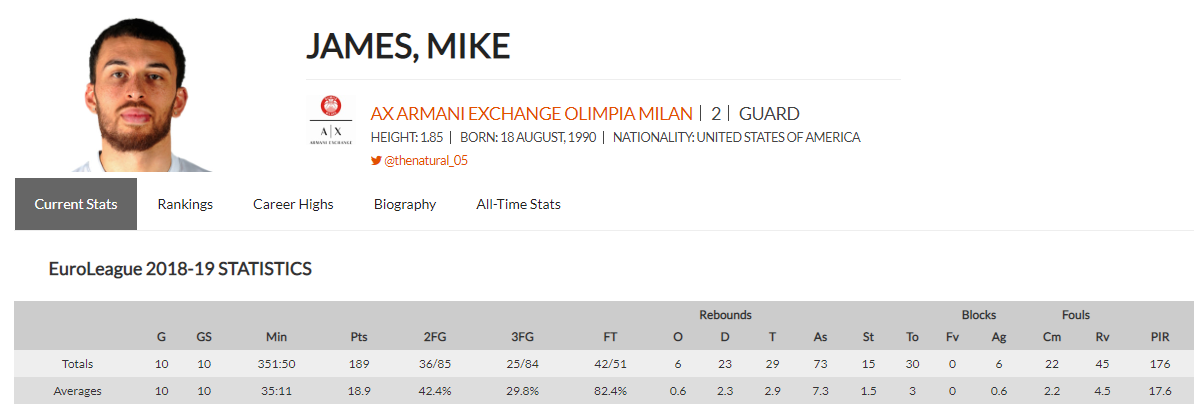Open AX Armani Exchange Olimpia Milan team page
This screenshot has width=1203, height=418.
coord(531,114)
